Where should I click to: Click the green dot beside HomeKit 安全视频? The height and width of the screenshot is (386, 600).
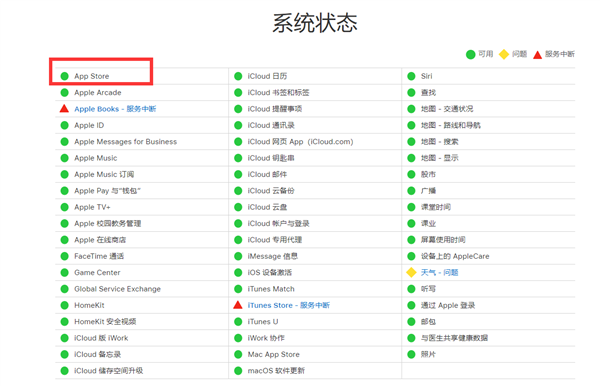tap(64, 322)
